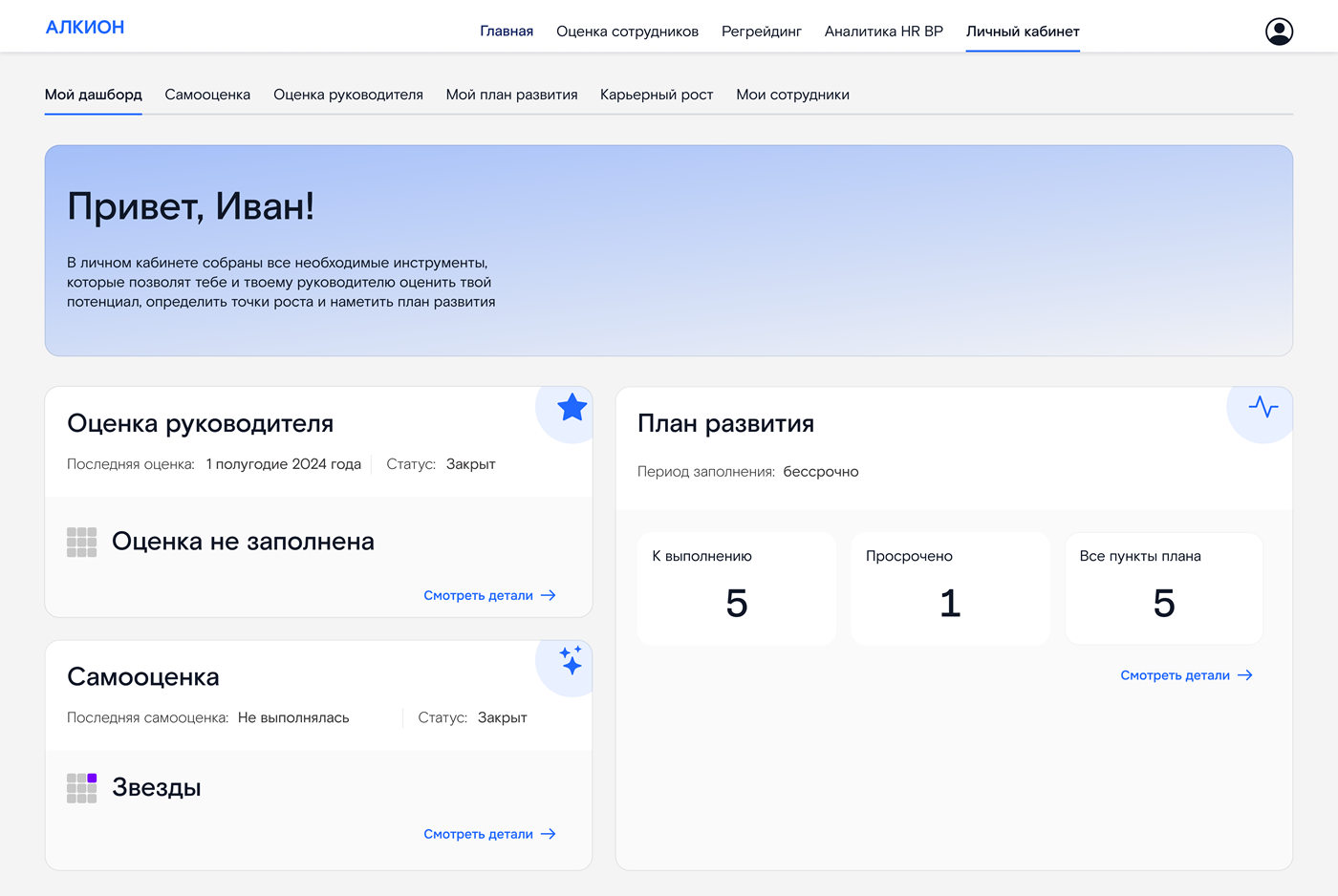Click the grid icon beside Оценка не заполнена
1338x896 pixels.
(x=81, y=542)
